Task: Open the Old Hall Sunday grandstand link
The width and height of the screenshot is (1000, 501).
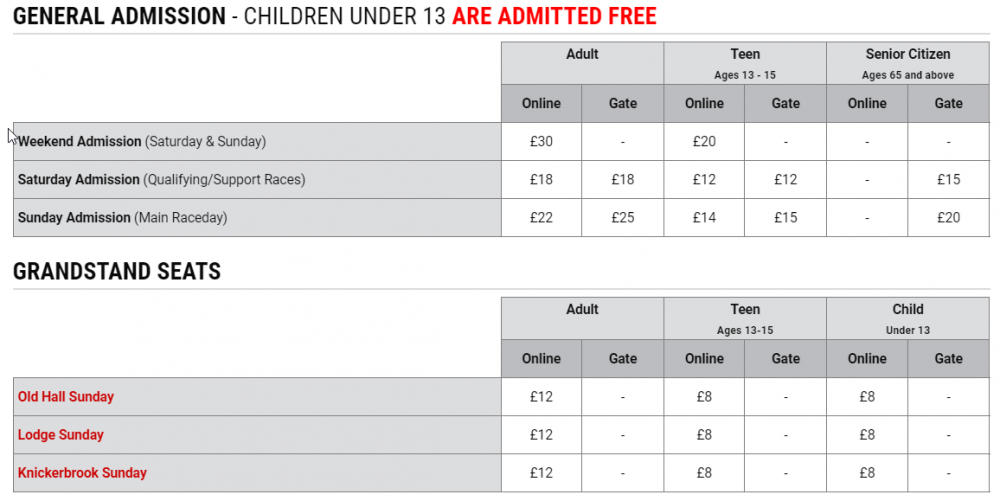Action: 66,397
